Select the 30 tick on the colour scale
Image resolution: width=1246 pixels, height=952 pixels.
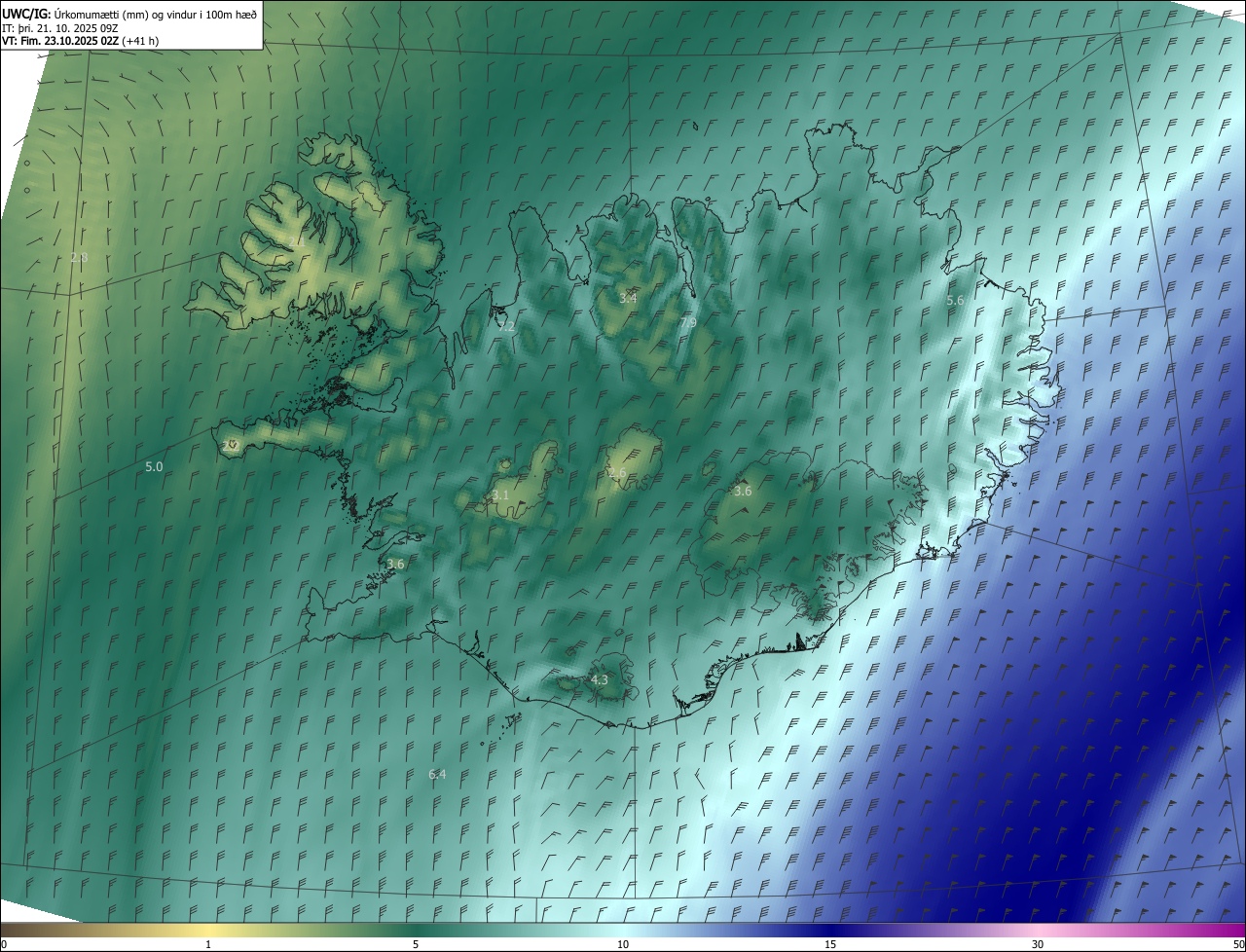point(1038,944)
